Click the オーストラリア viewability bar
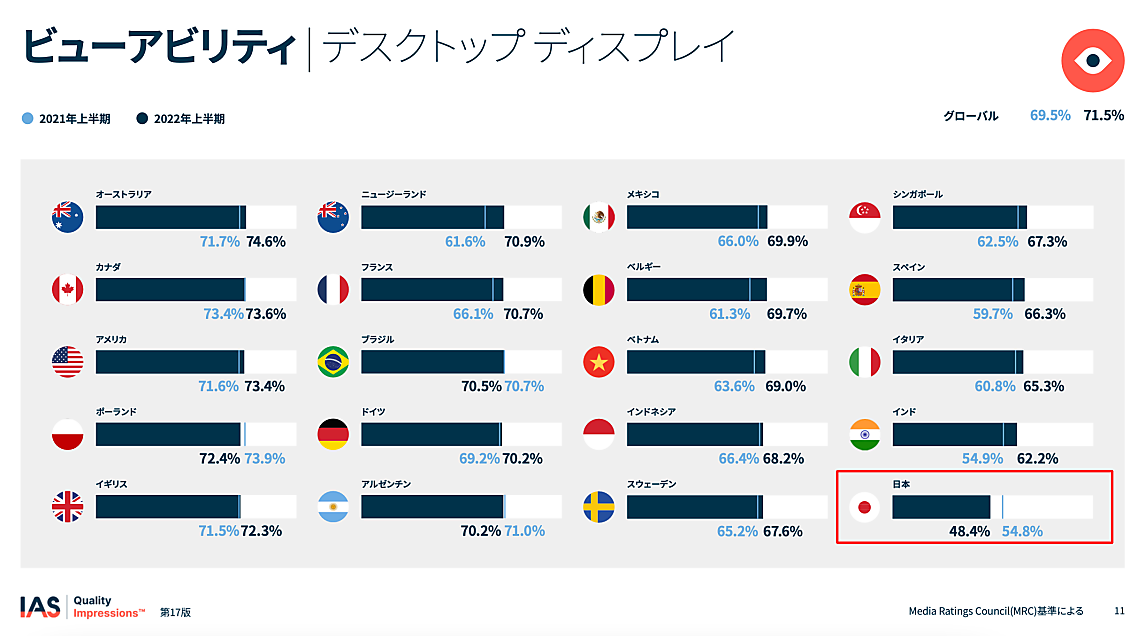This screenshot has height=639, width=1142. (195, 217)
